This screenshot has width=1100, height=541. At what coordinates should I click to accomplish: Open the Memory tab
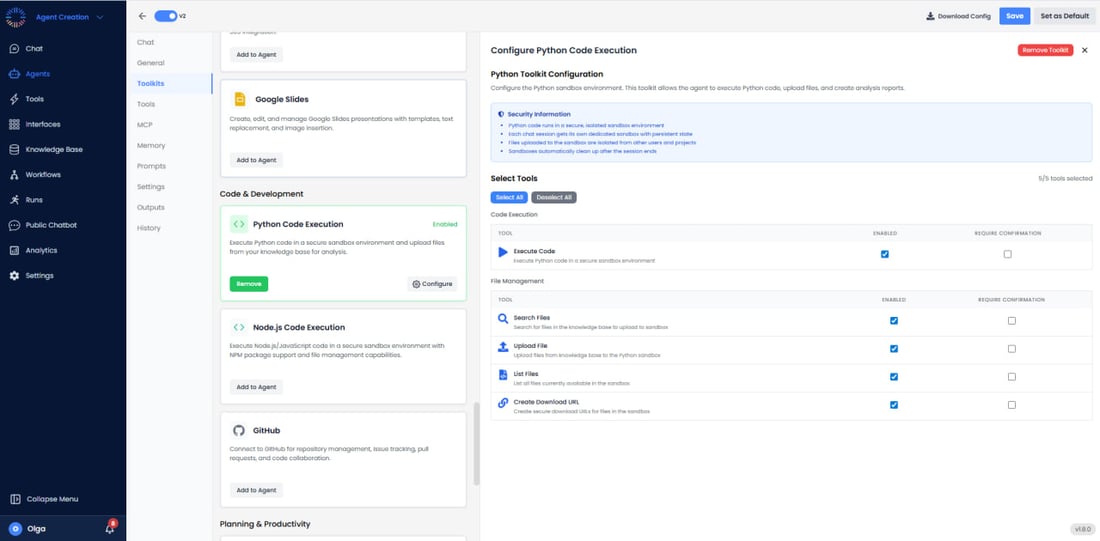(x=151, y=145)
